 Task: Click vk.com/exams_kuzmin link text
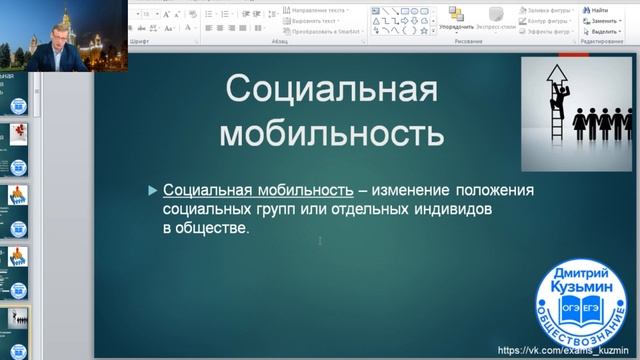(x=563, y=350)
